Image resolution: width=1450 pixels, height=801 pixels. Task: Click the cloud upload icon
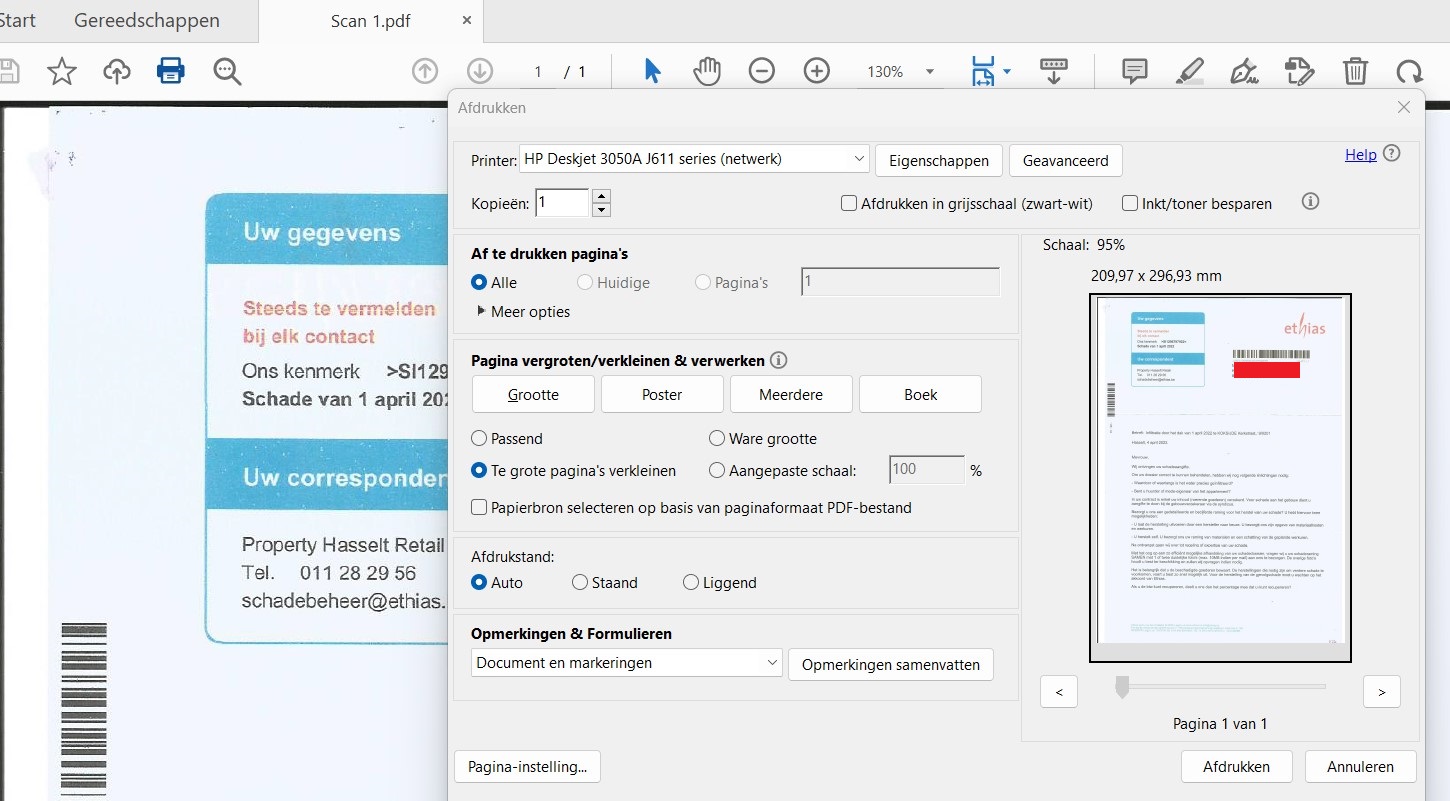pyautogui.click(x=117, y=71)
